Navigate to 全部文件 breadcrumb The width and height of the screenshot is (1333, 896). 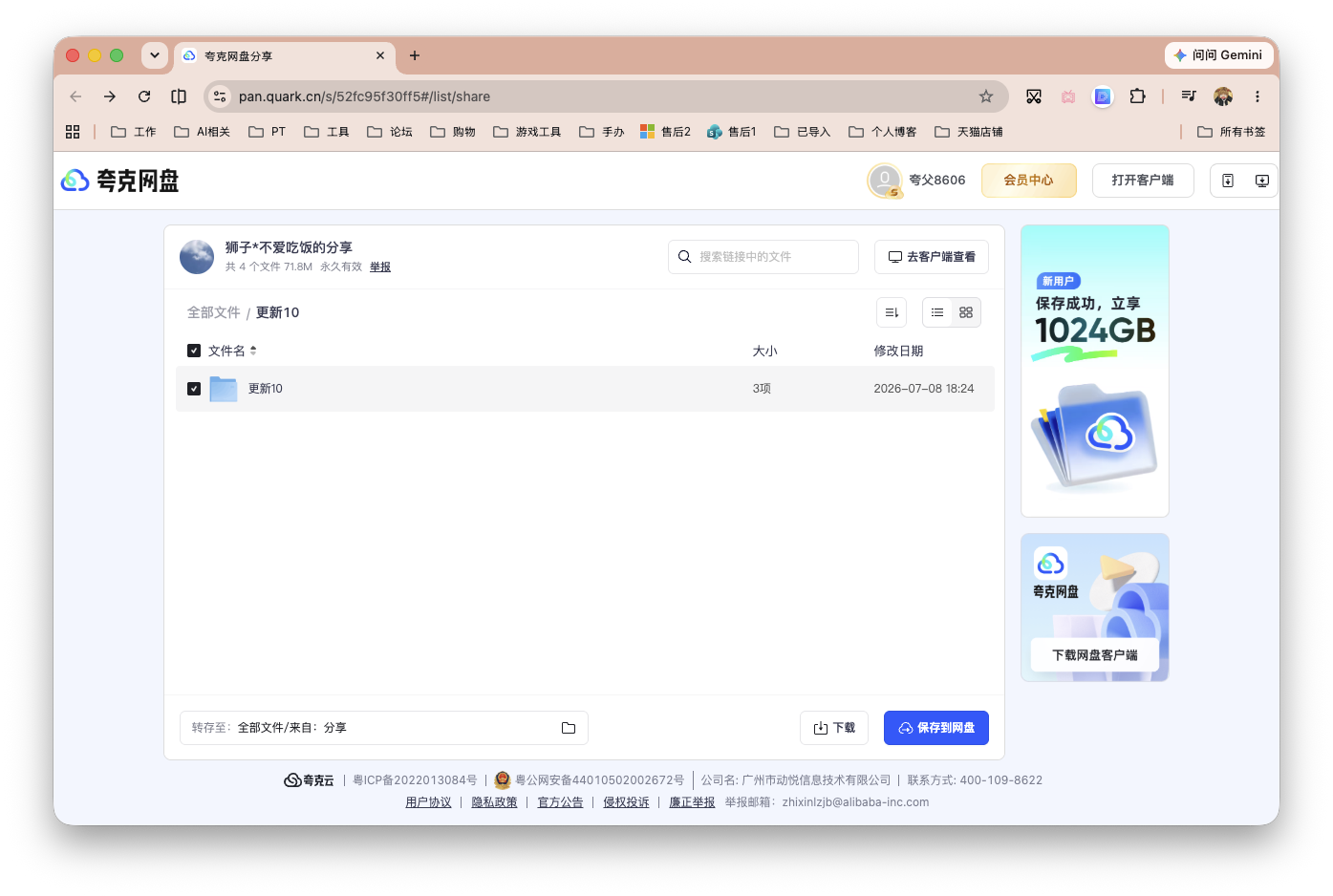click(x=213, y=312)
